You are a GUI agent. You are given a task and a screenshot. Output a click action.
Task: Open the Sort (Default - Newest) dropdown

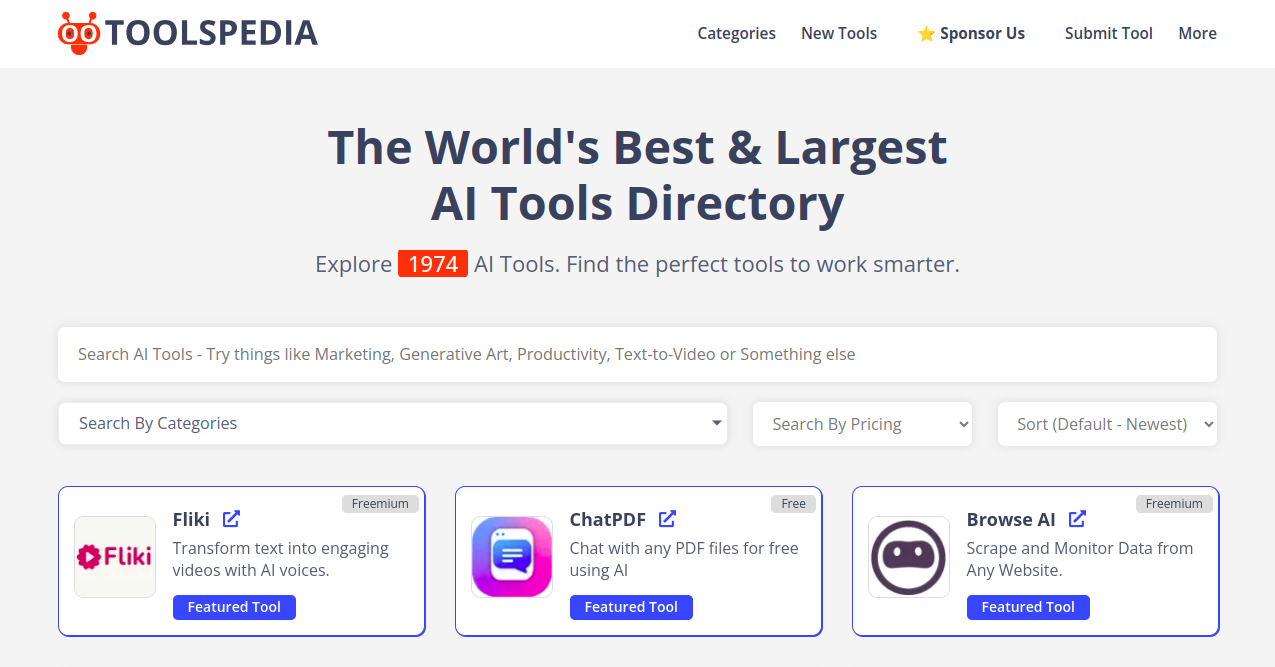[1107, 424]
